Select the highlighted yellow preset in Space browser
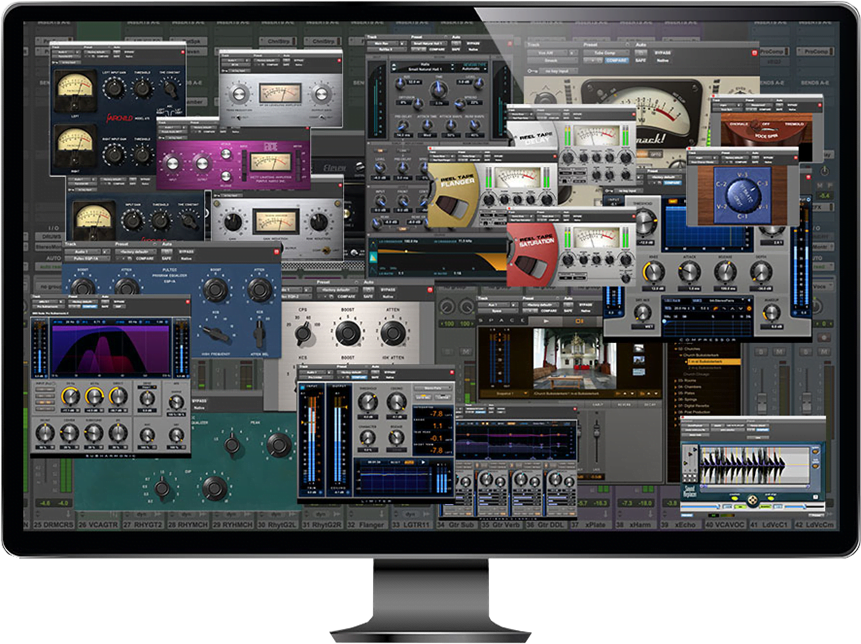This screenshot has width=861, height=644. (712, 362)
